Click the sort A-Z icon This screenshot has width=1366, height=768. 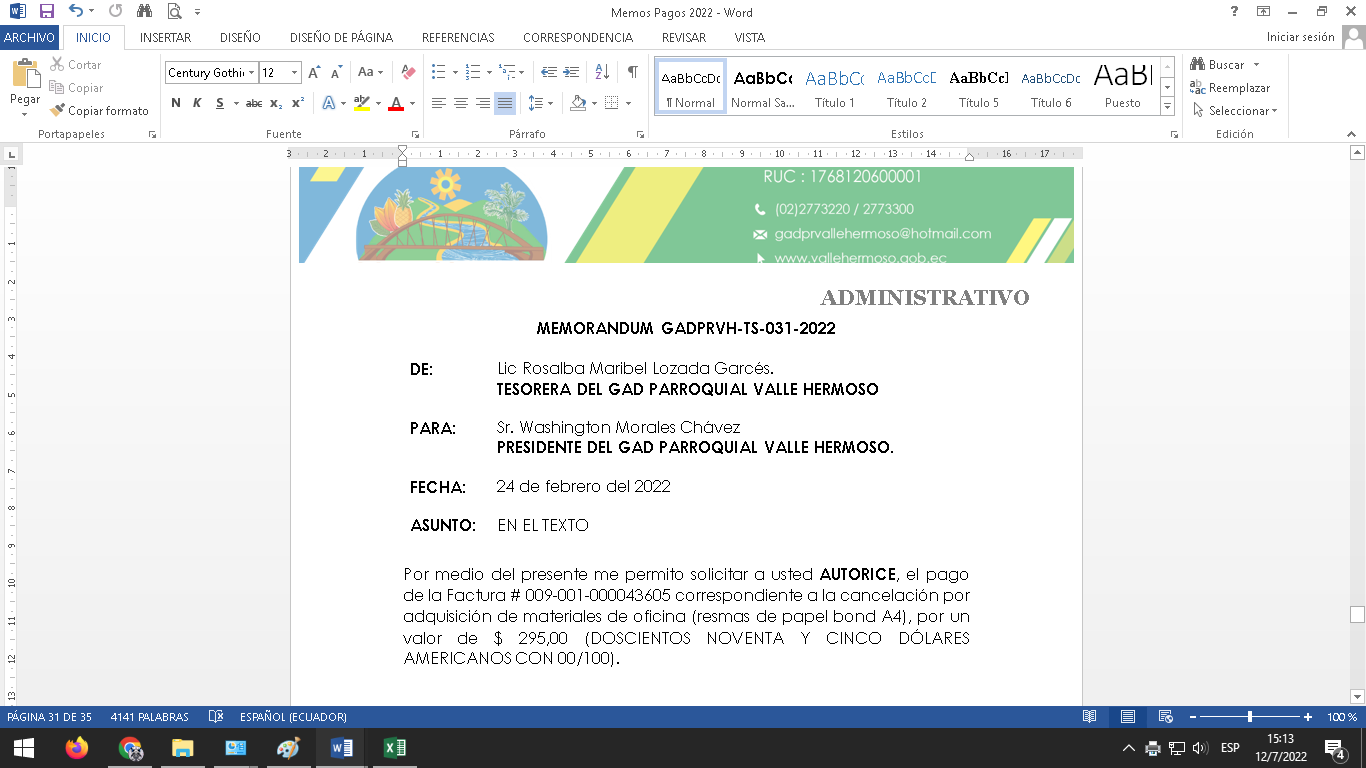602,72
